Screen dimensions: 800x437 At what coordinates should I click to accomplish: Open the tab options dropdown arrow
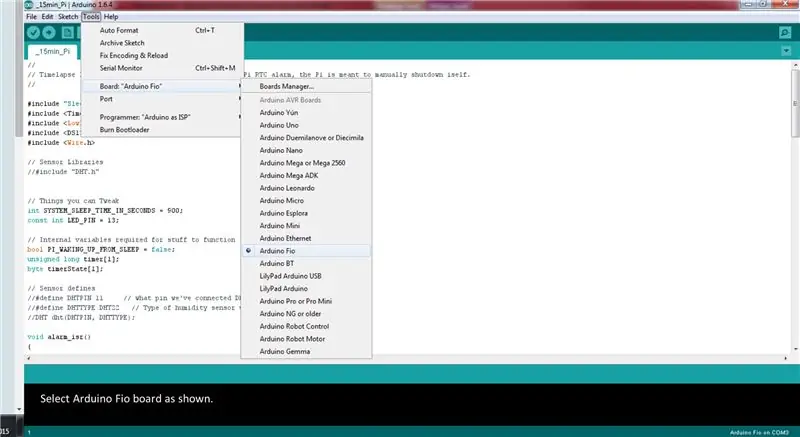[x=786, y=50]
